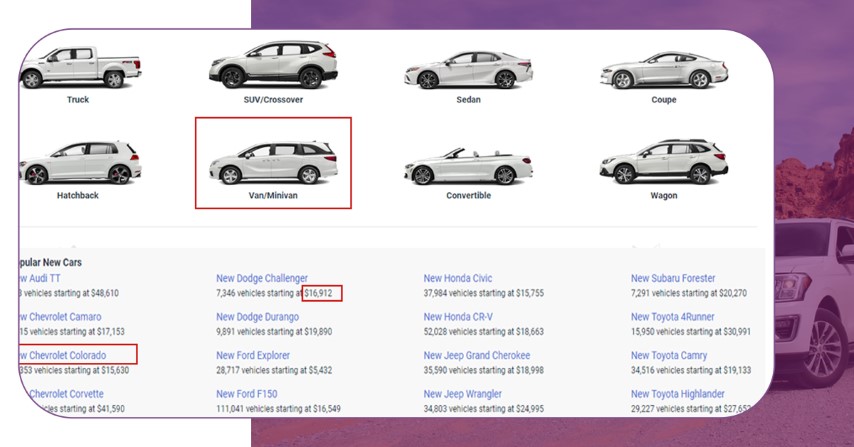Open New Honda CR-V link

[458, 317]
